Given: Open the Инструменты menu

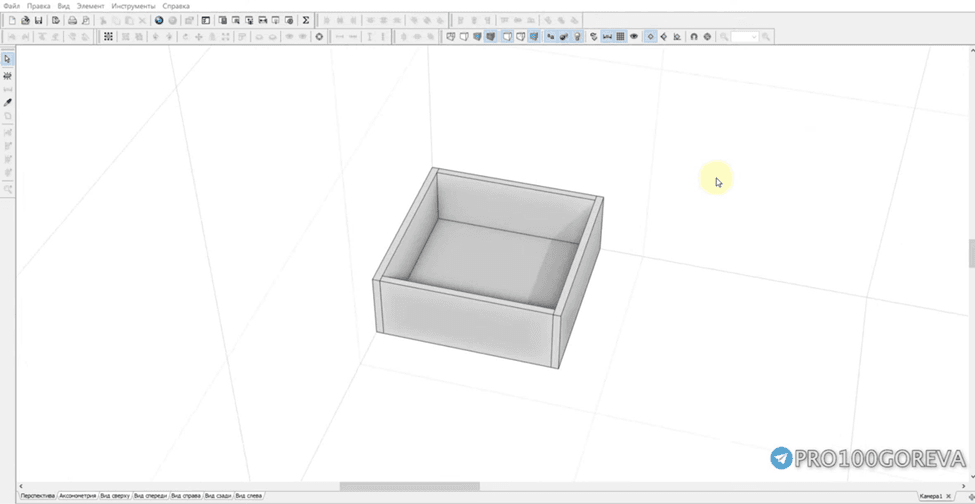Looking at the screenshot, I should [134, 6].
